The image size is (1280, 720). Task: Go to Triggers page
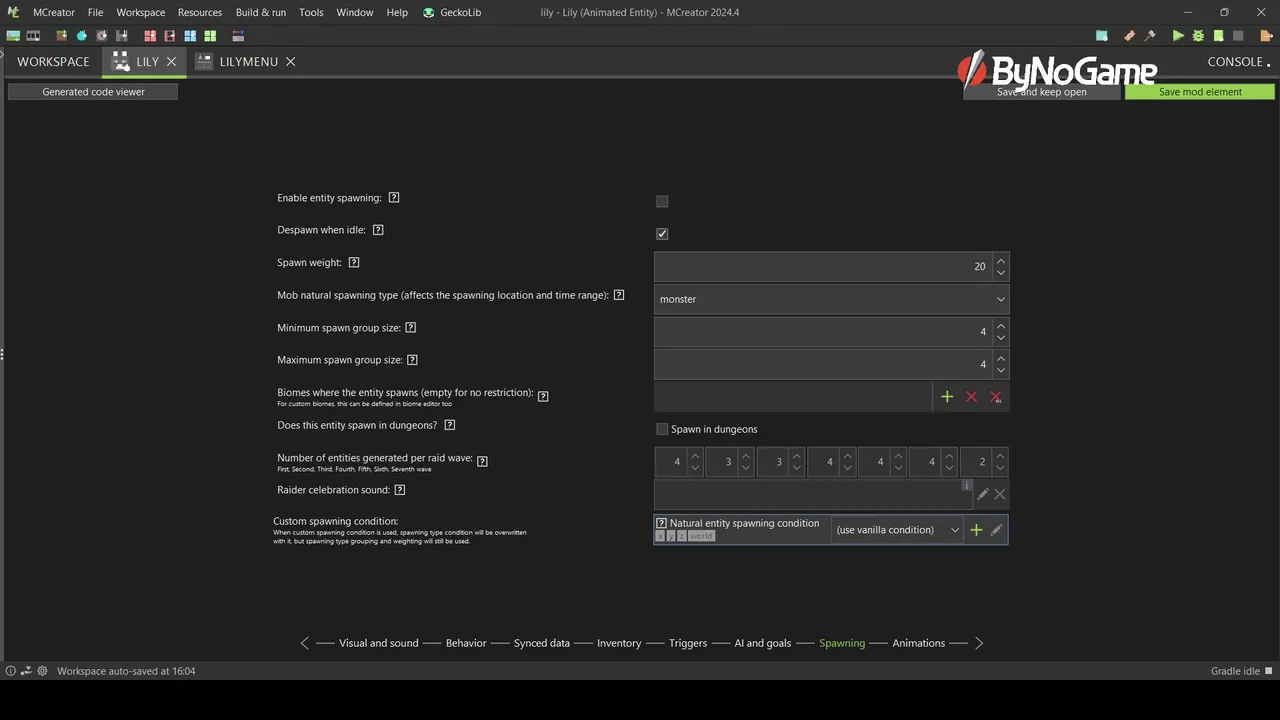688,643
